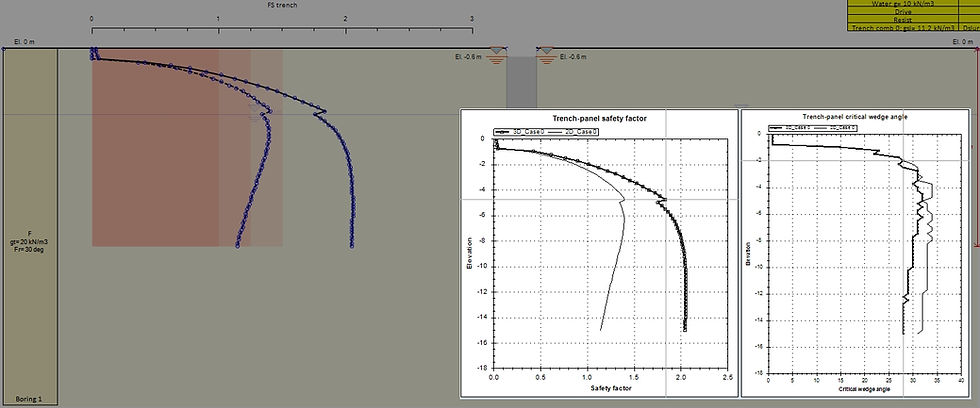Click the 3D_Case0 legend entry in safety factor chart

(x=520, y=132)
